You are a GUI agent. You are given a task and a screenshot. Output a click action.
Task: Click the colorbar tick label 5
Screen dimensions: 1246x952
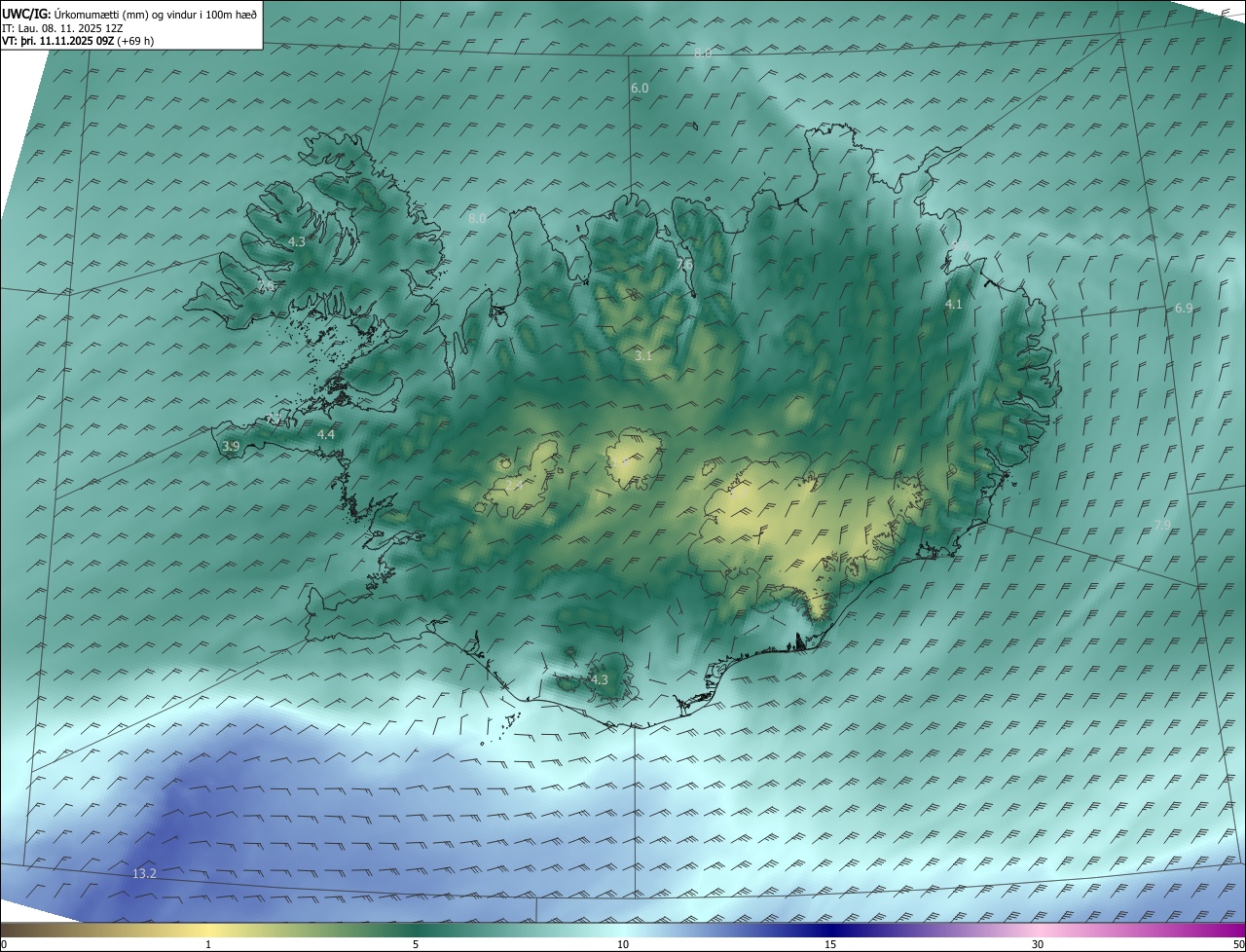[416, 945]
